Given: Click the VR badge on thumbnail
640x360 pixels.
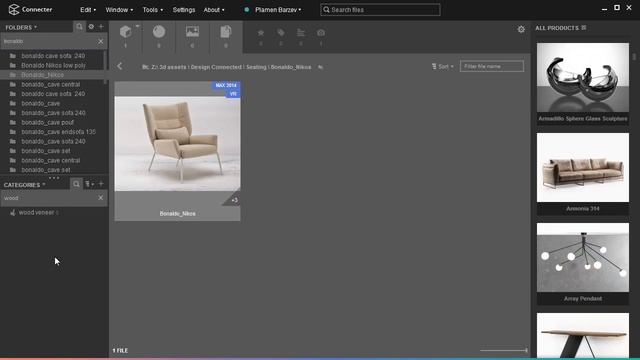Looking at the screenshot, I should (233, 94).
